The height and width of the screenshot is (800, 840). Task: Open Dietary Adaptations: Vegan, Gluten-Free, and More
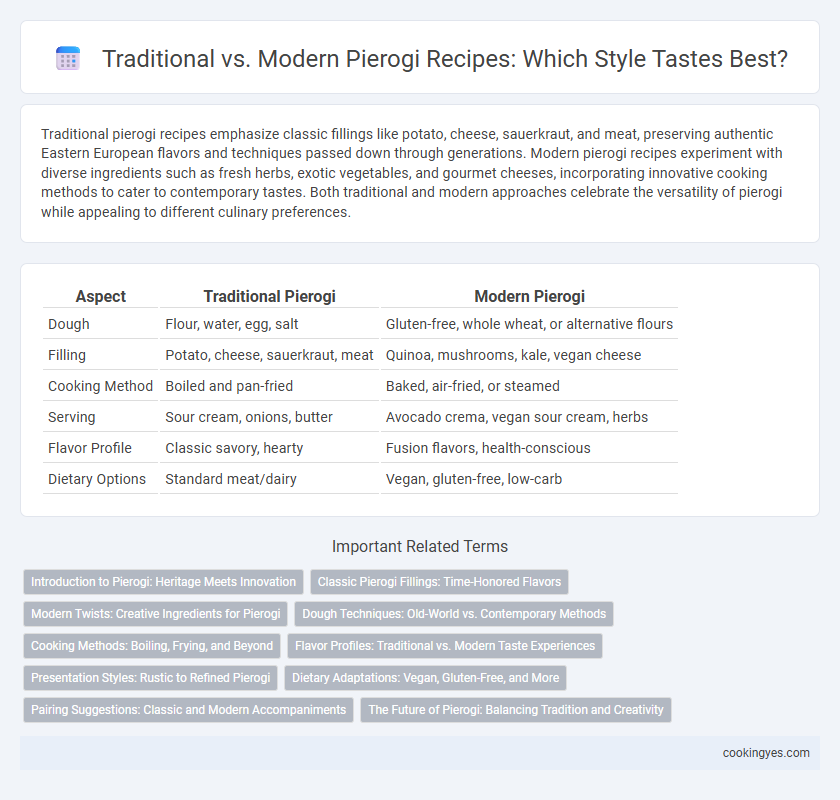tap(425, 678)
